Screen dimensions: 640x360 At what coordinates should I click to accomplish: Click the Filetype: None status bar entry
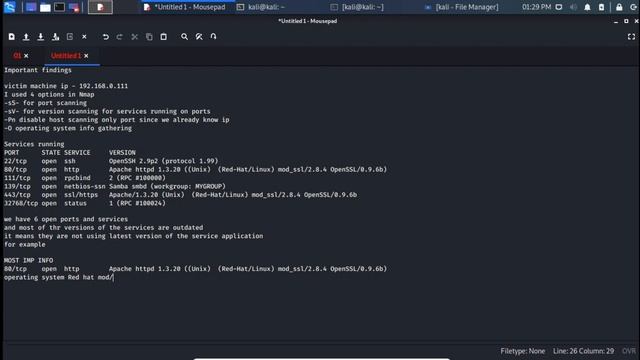click(x=522, y=351)
